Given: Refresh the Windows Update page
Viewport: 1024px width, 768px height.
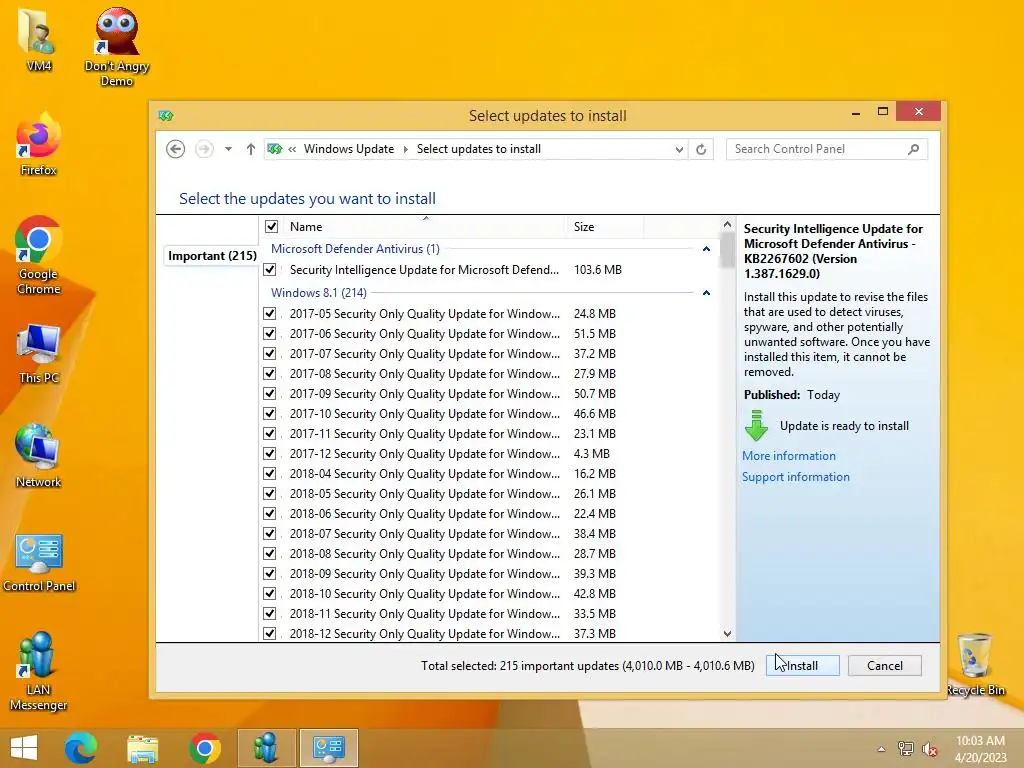Looking at the screenshot, I should tap(701, 149).
